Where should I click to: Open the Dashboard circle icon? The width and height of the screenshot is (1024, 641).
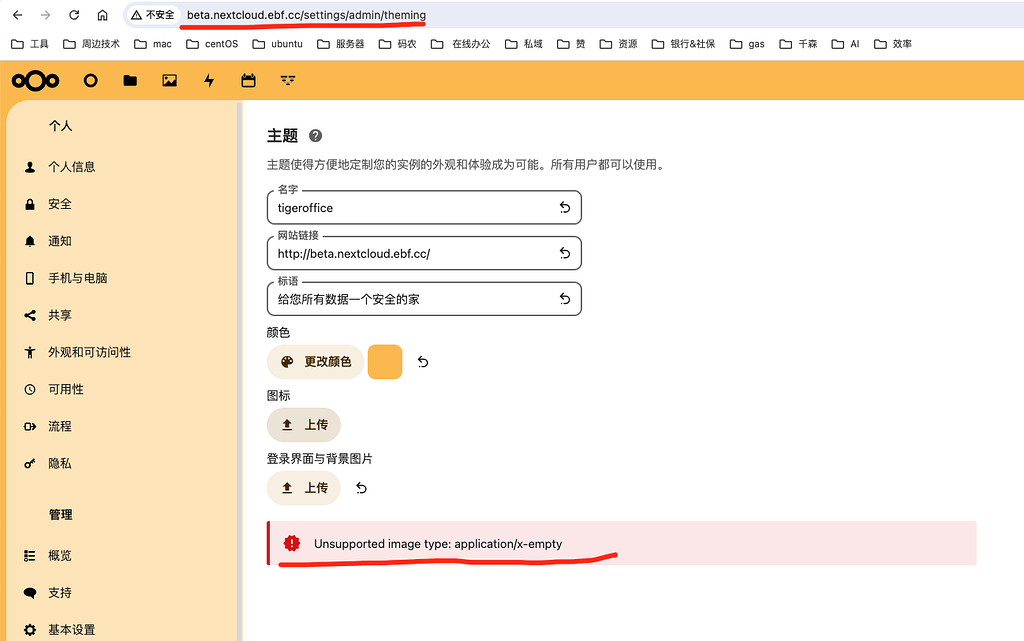click(91, 81)
